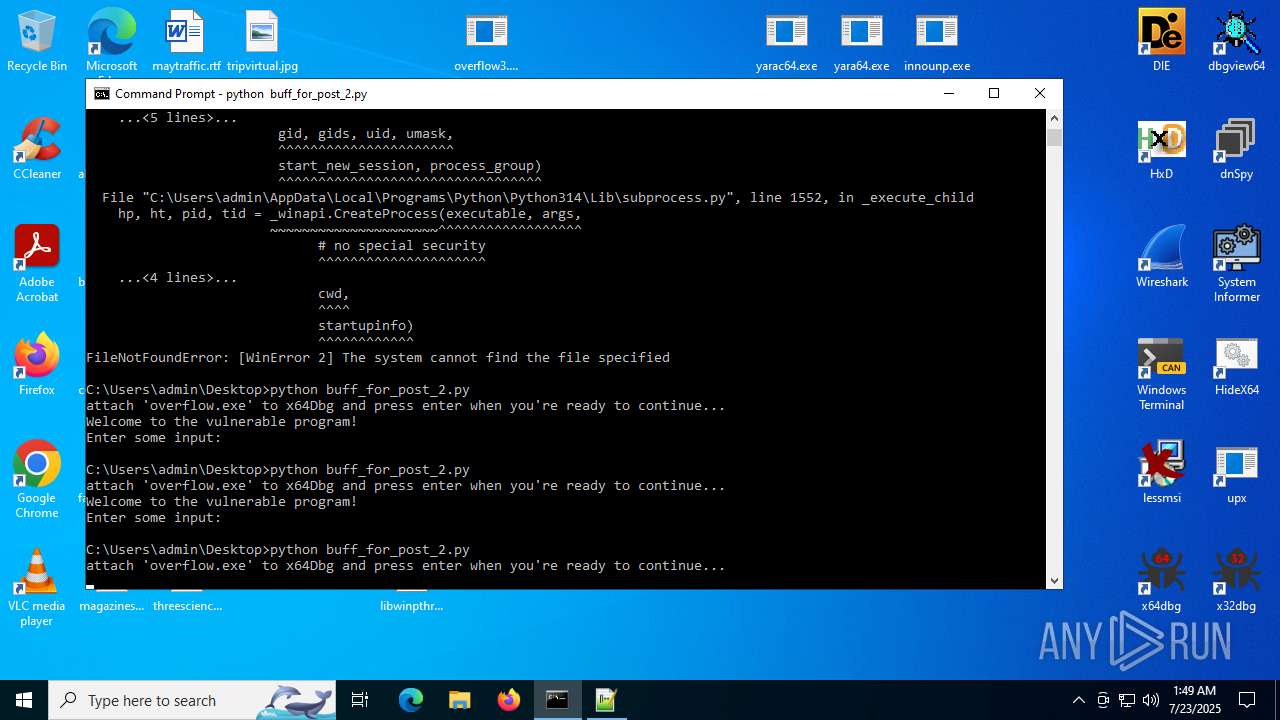This screenshot has width=1280, height=720.
Task: Open tripvirtual.jpg image file
Action: coord(262,41)
